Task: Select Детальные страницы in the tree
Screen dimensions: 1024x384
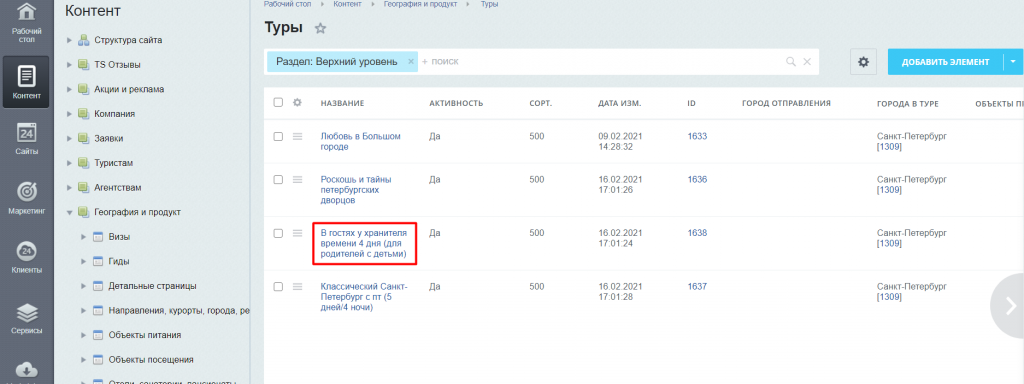Action: coord(153,286)
